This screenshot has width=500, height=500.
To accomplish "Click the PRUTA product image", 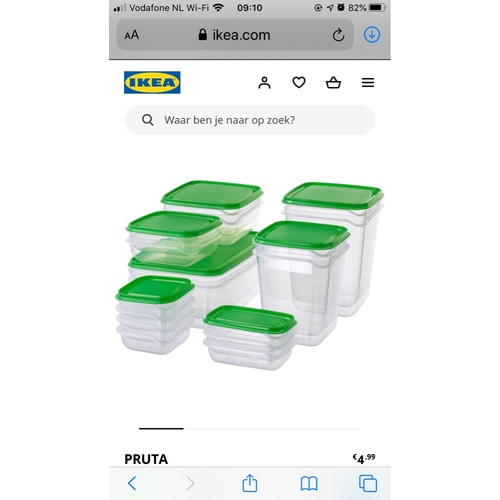I will [x=250, y=275].
